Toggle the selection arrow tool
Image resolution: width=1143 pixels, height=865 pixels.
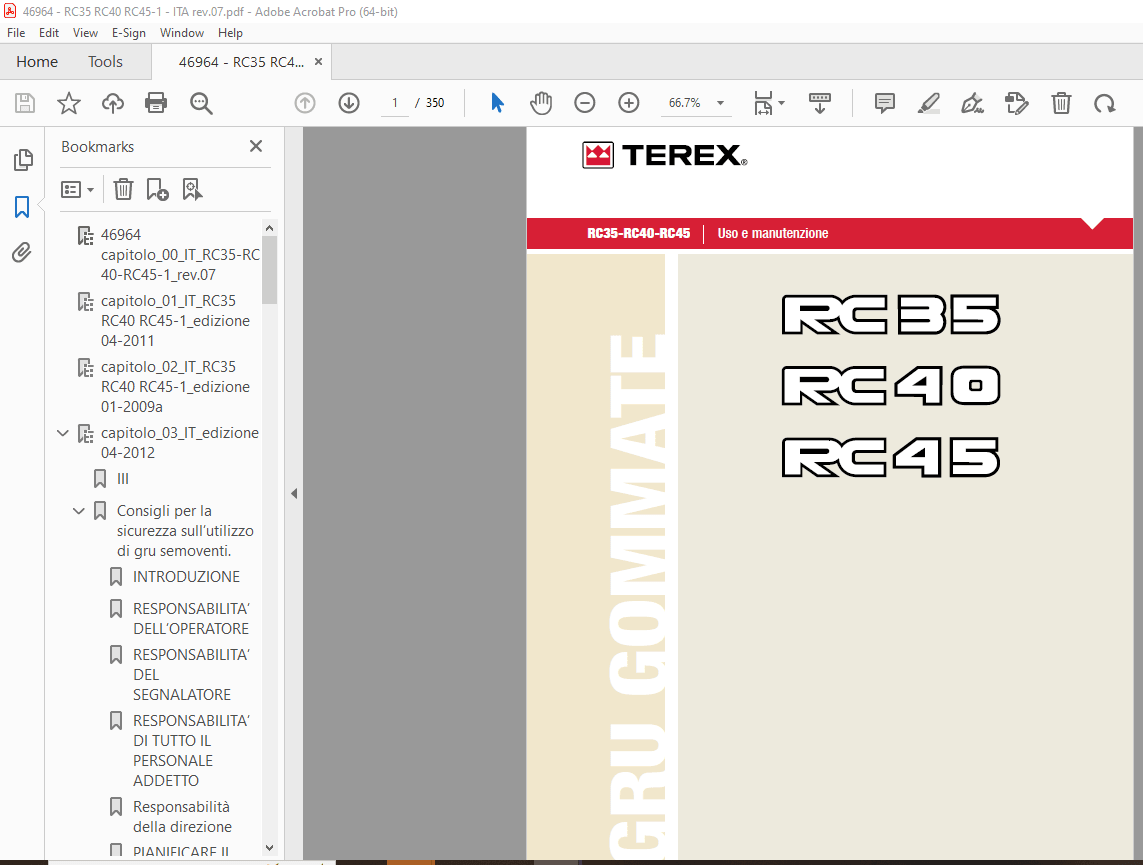497,103
